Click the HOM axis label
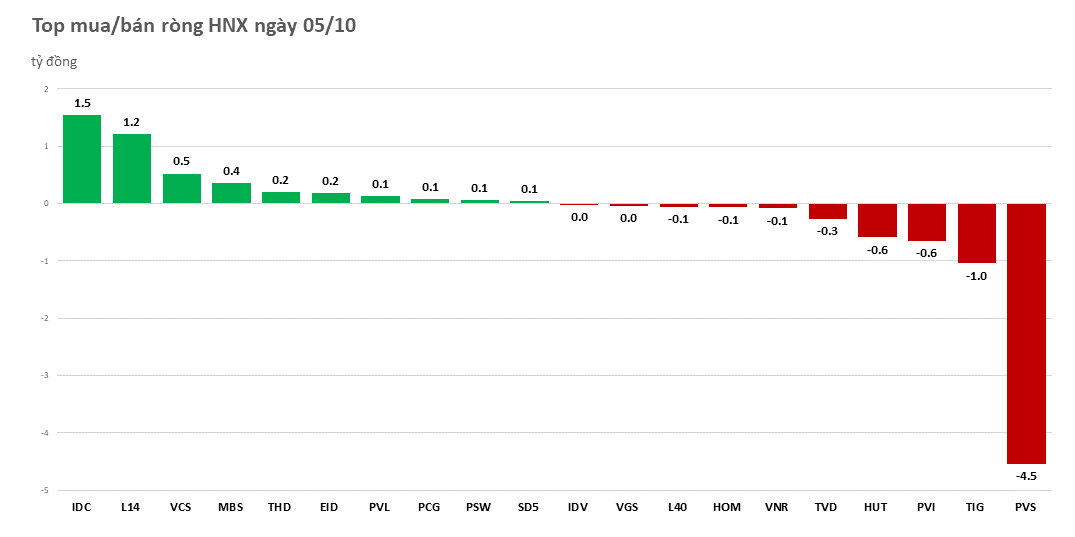1075x537 pixels. pyautogui.click(x=727, y=507)
